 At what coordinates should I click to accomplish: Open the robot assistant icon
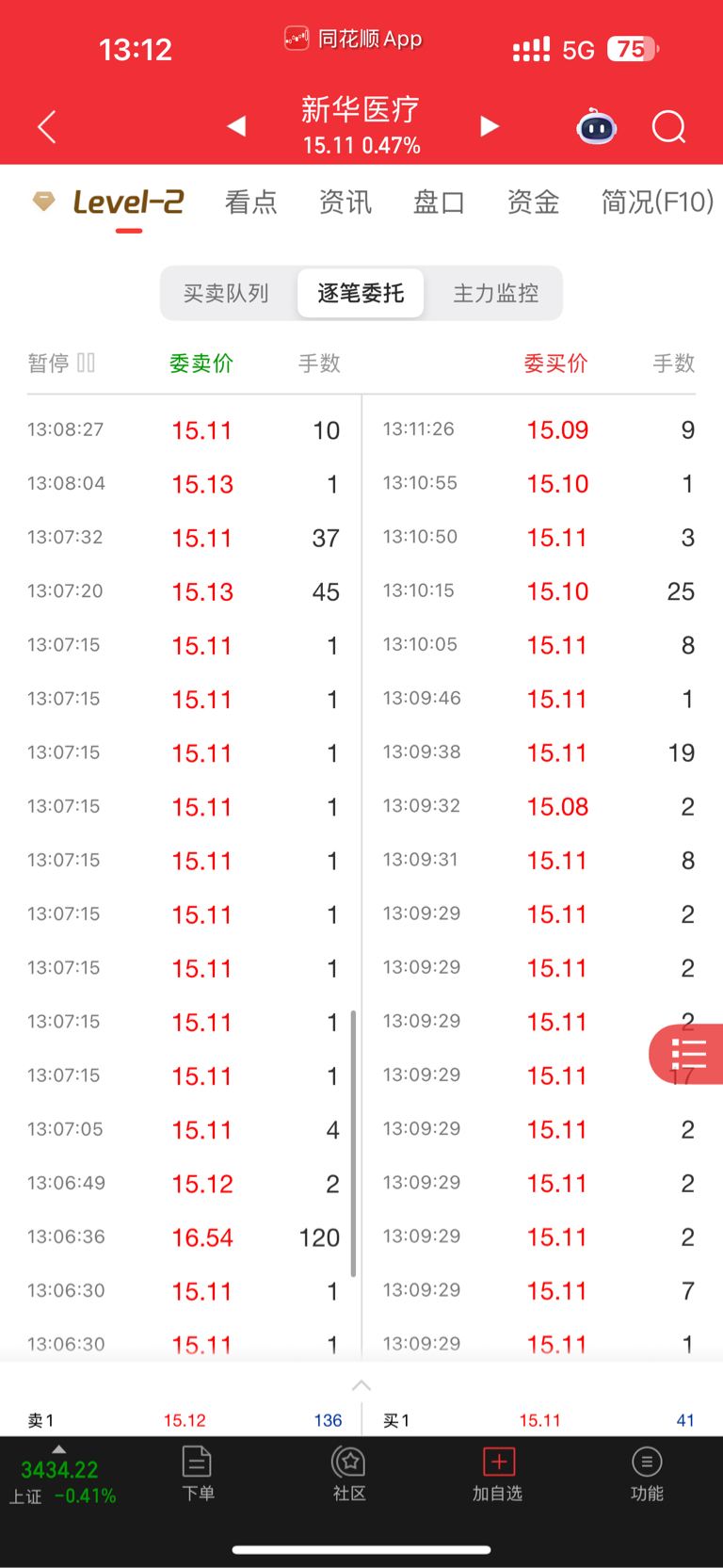pyautogui.click(x=596, y=126)
